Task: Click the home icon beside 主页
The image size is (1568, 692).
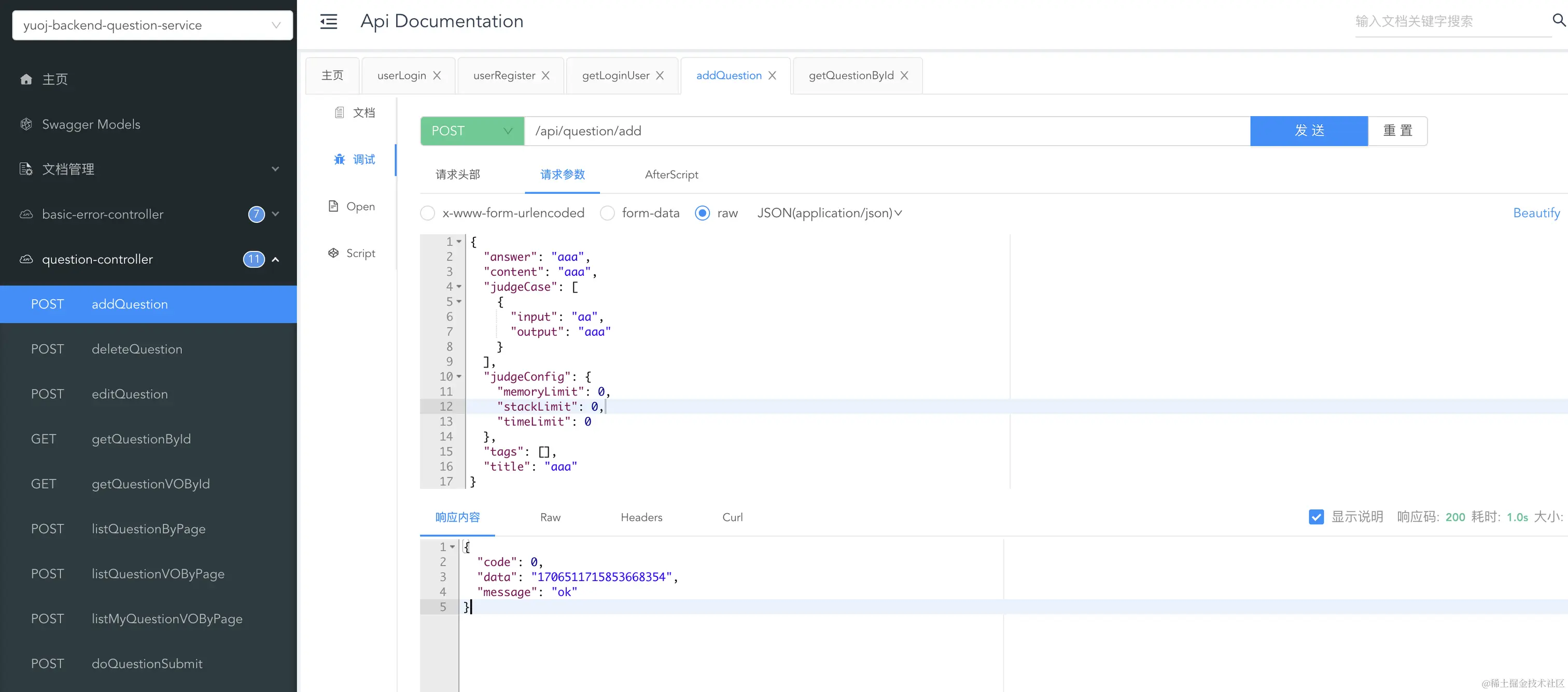Action: tap(26, 79)
